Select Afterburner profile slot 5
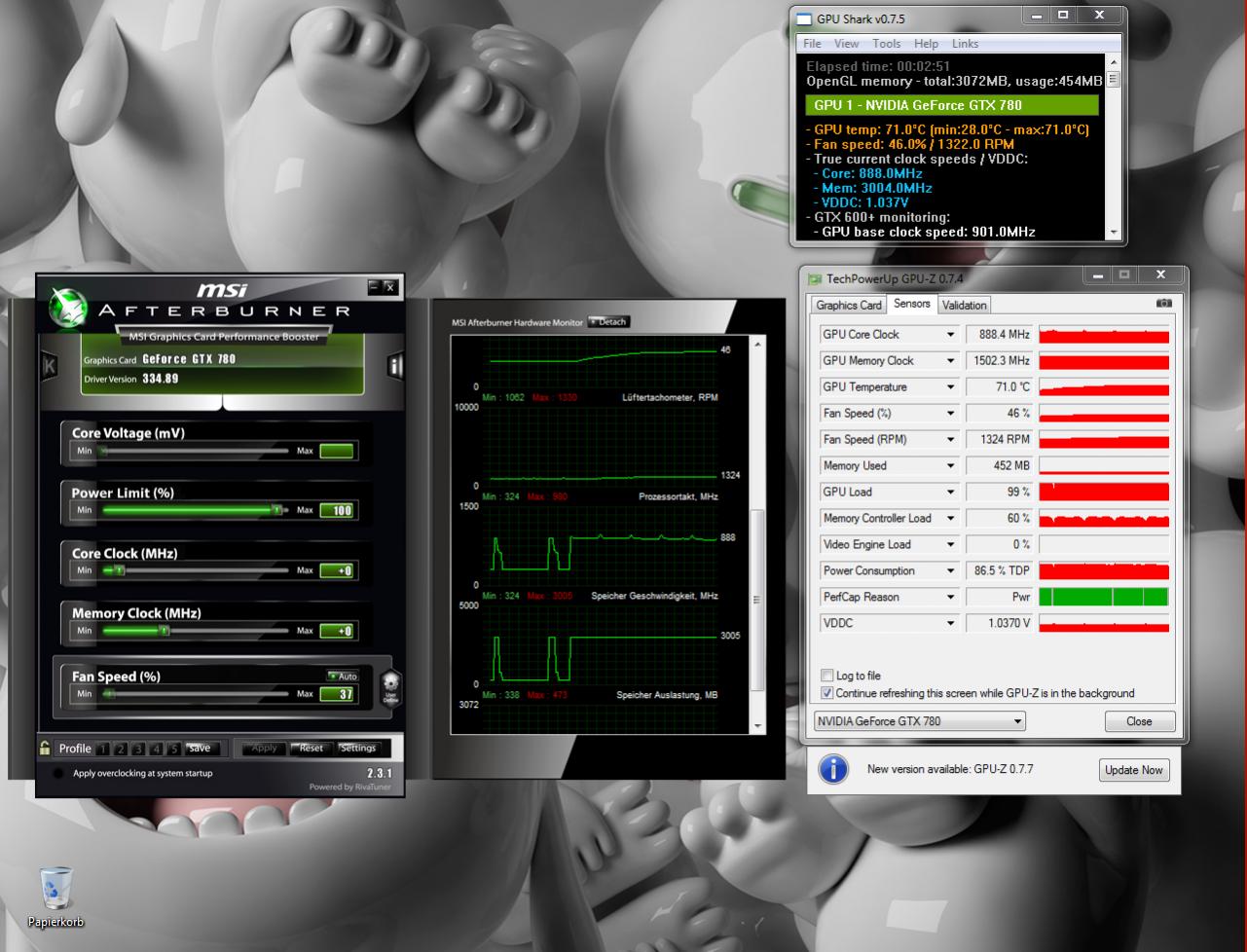Viewport: 1247px width, 952px height. point(173,749)
